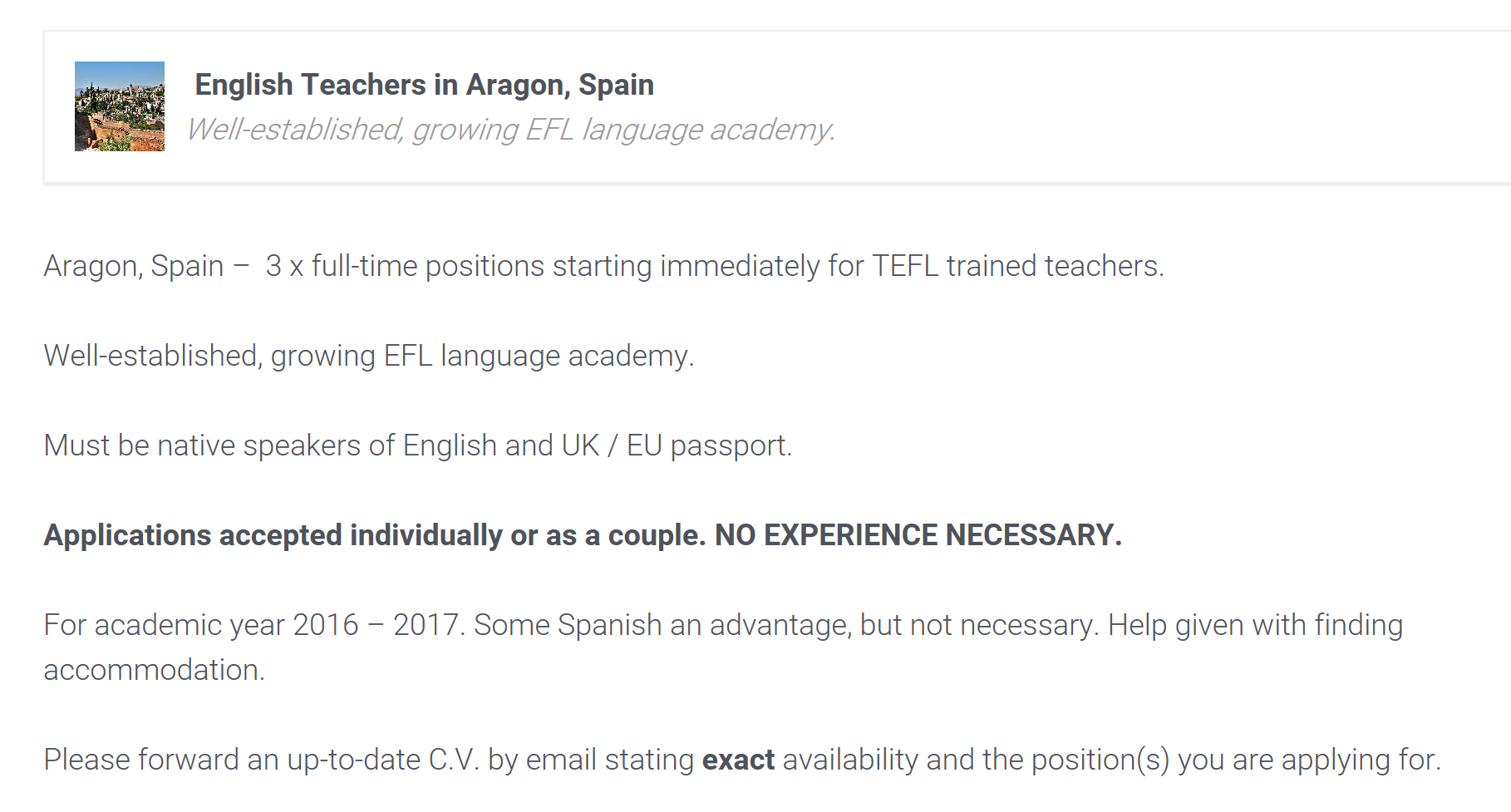This screenshot has height=812, width=1511.
Task: Click the word accommodation in the paragraph
Action: 155,670
